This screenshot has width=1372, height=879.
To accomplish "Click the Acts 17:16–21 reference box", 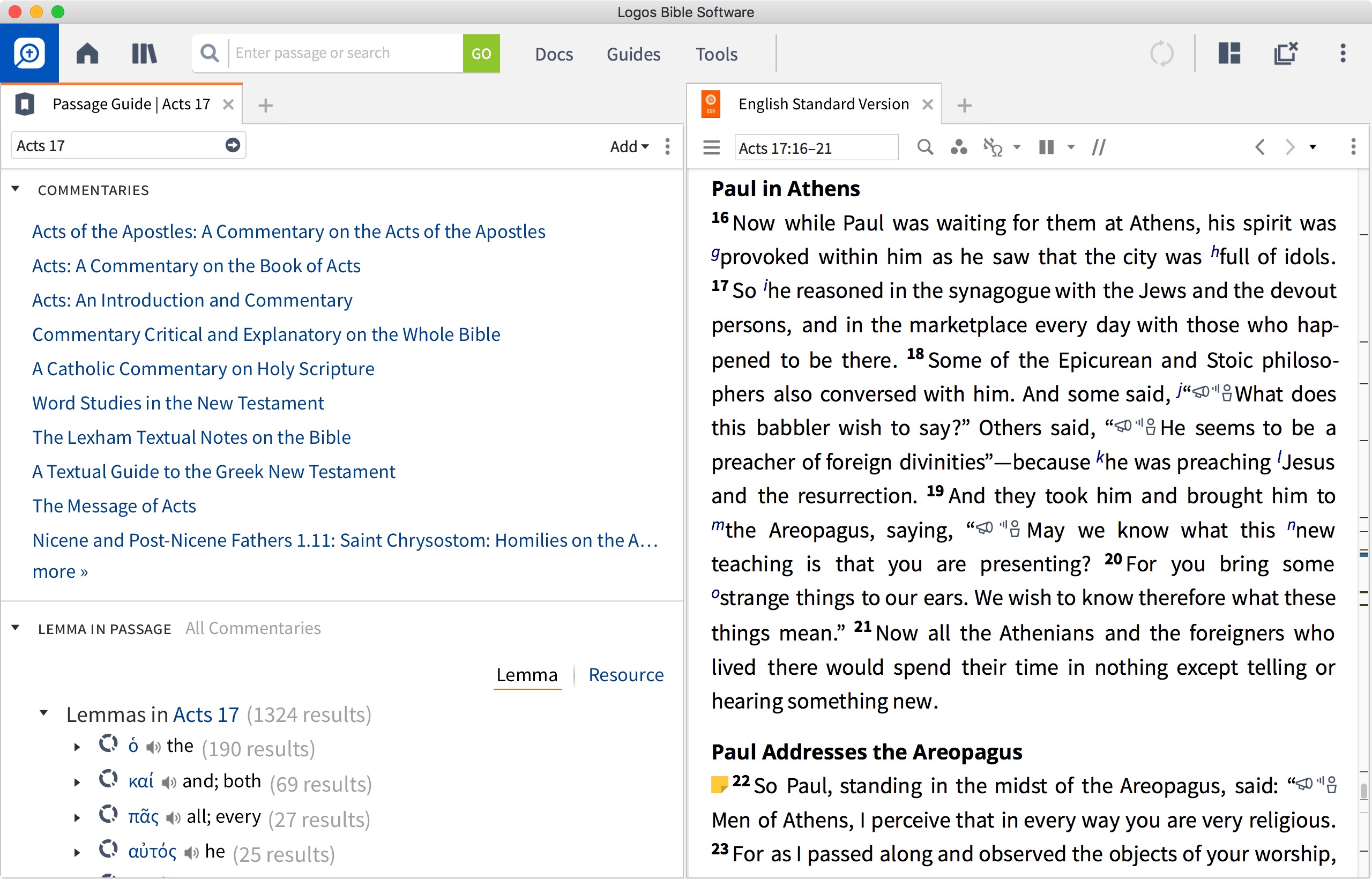I will tap(816, 148).
